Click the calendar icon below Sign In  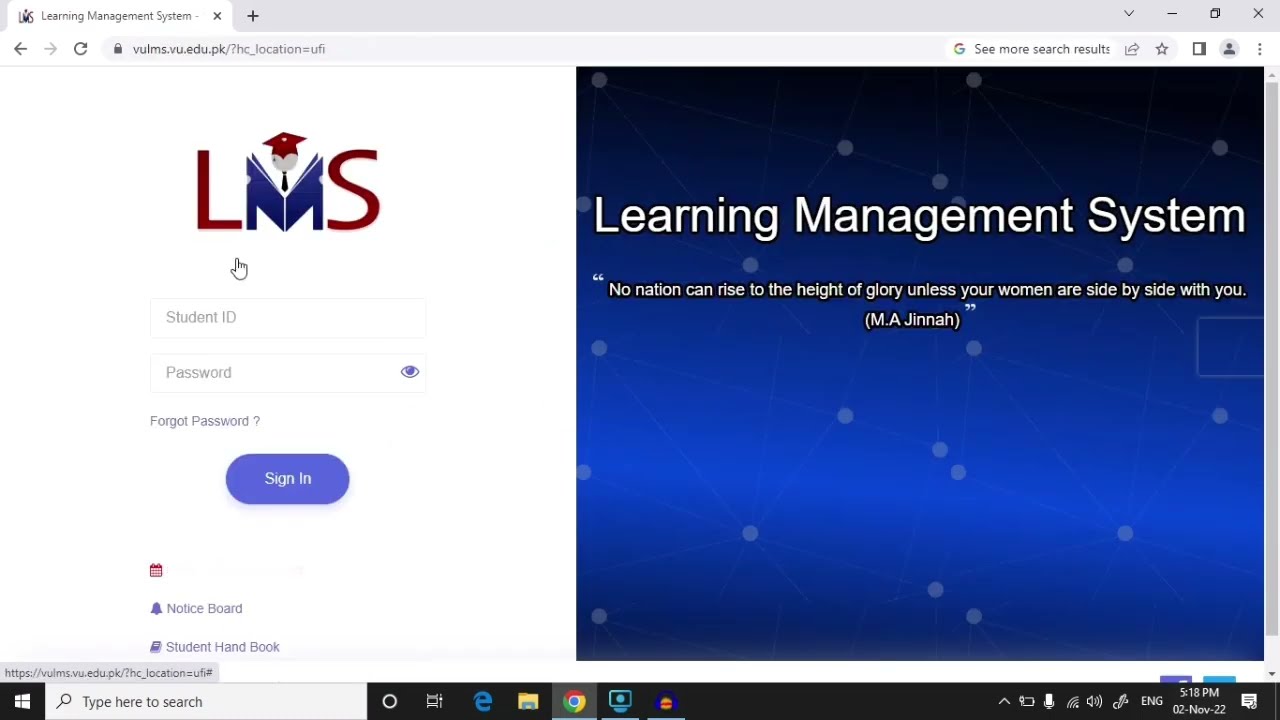(x=156, y=570)
